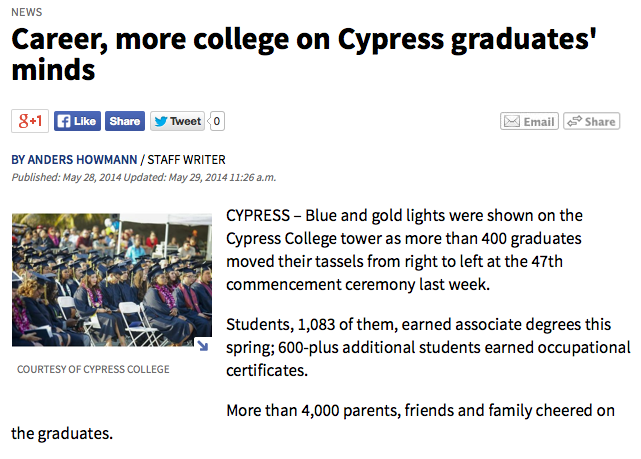Click the Twitter bird icon

coord(161,121)
